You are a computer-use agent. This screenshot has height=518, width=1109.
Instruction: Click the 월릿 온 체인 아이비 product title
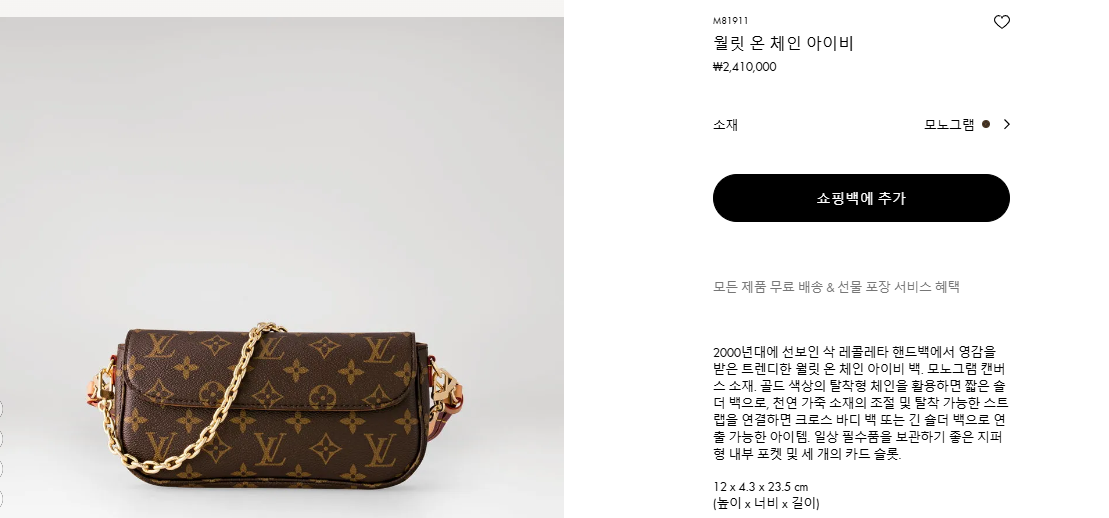click(x=783, y=43)
